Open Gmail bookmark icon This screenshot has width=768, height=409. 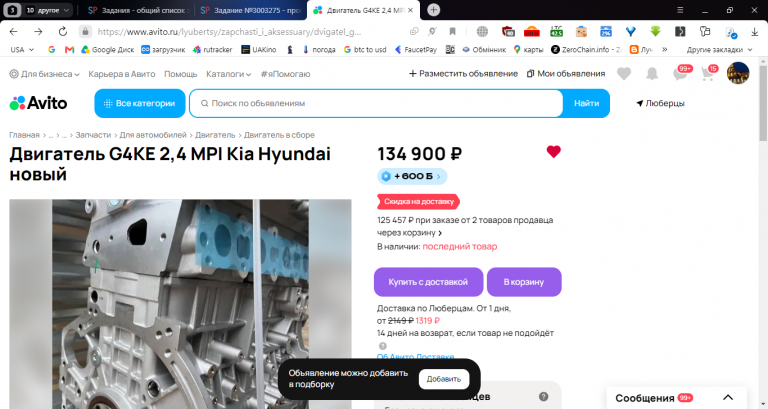tap(70, 49)
